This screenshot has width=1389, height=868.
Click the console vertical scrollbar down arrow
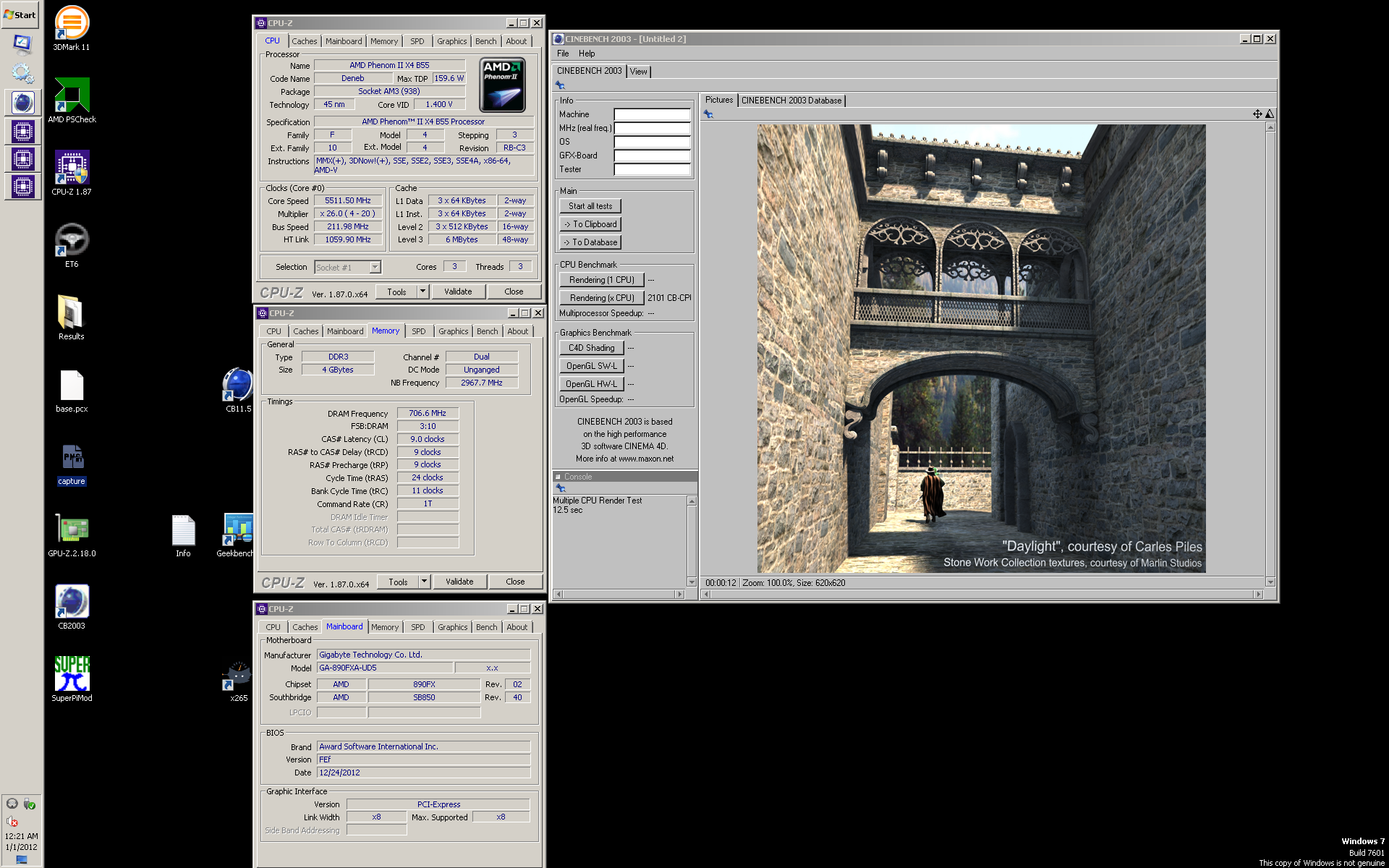[692, 582]
